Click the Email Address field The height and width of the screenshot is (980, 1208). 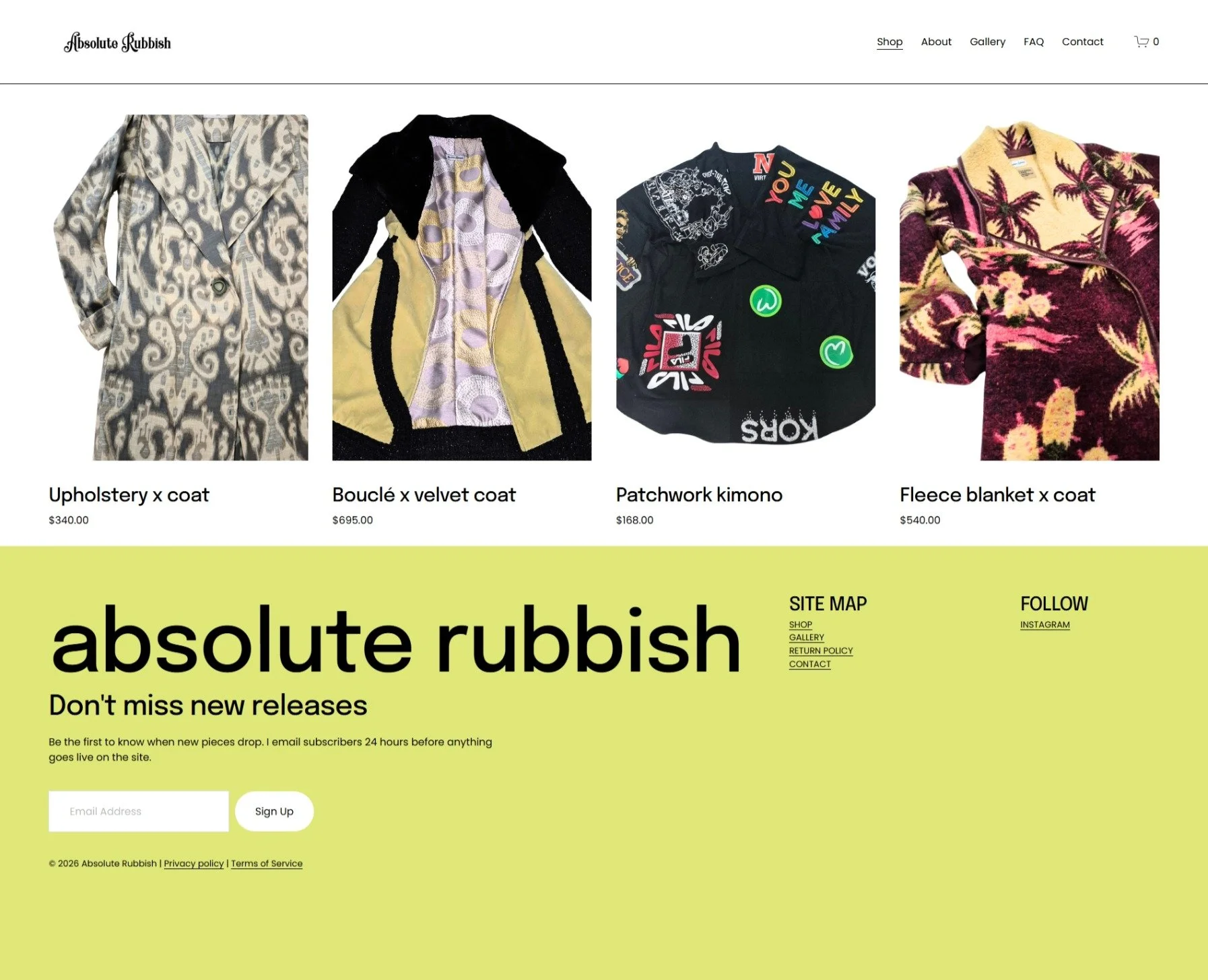click(x=139, y=811)
